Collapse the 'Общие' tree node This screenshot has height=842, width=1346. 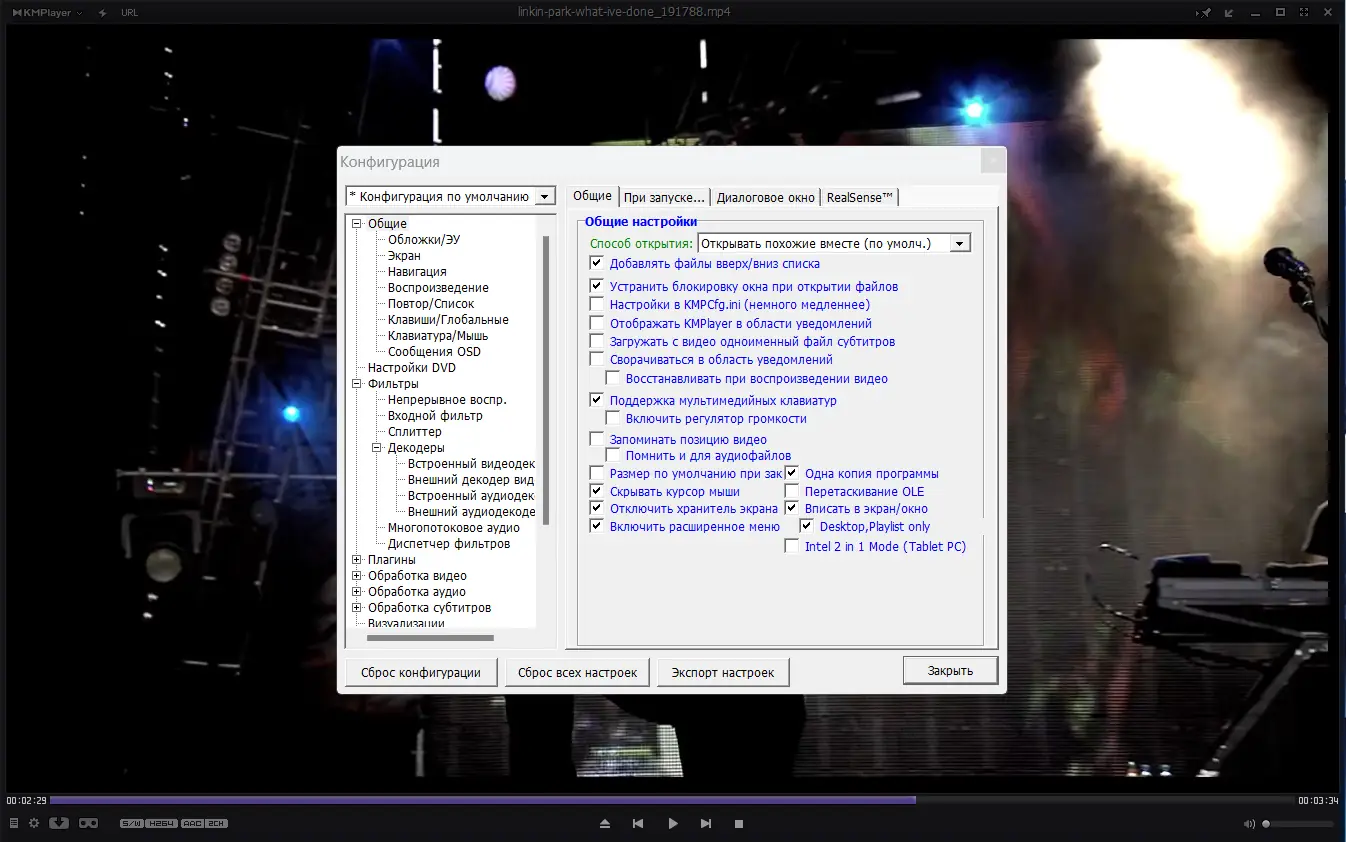pyautogui.click(x=356, y=224)
